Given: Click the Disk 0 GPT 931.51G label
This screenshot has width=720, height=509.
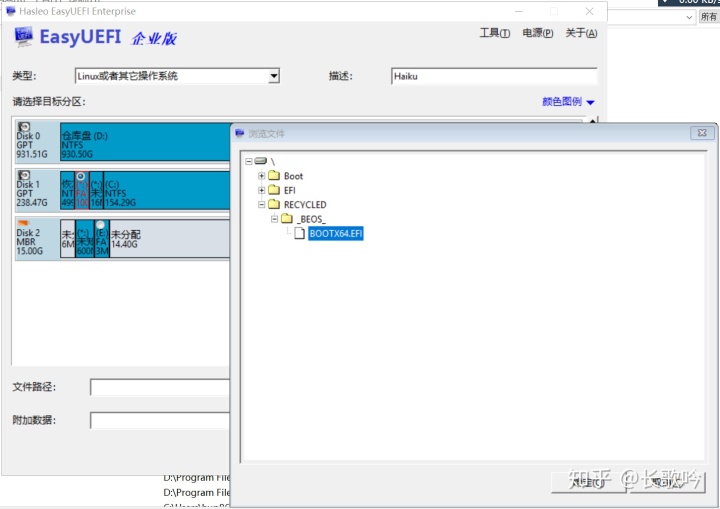Looking at the screenshot, I should pyautogui.click(x=32, y=145).
